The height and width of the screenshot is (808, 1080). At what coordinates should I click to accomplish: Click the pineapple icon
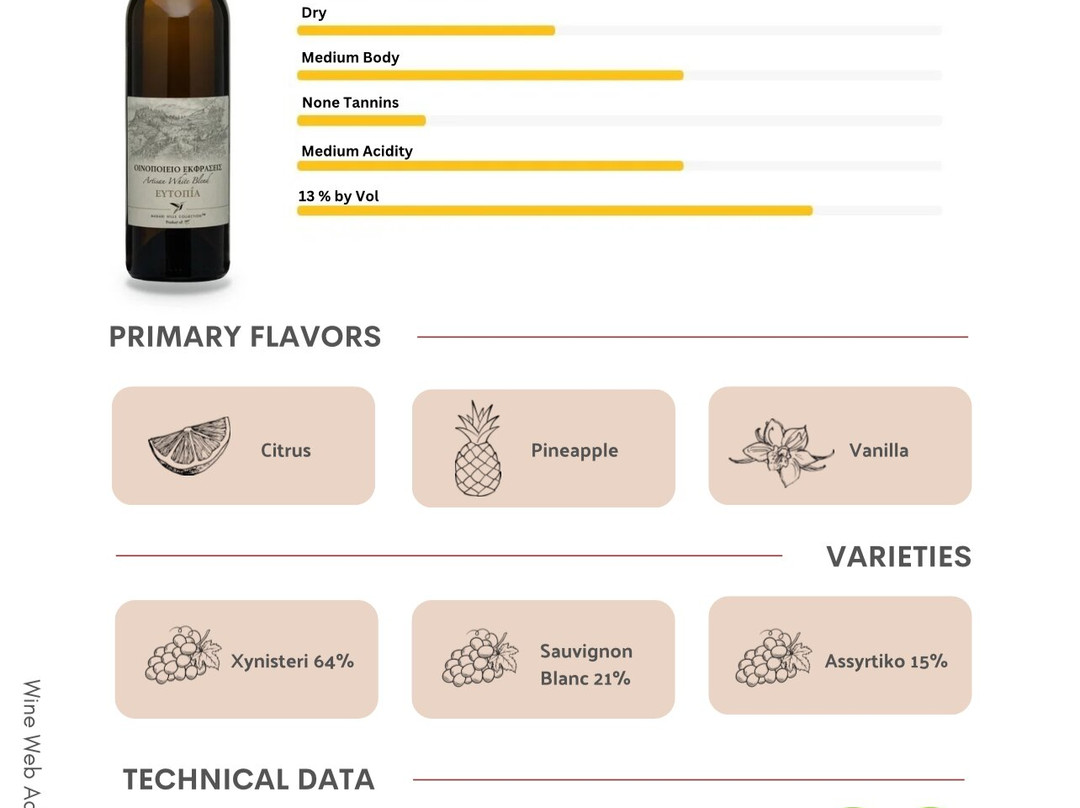478,449
